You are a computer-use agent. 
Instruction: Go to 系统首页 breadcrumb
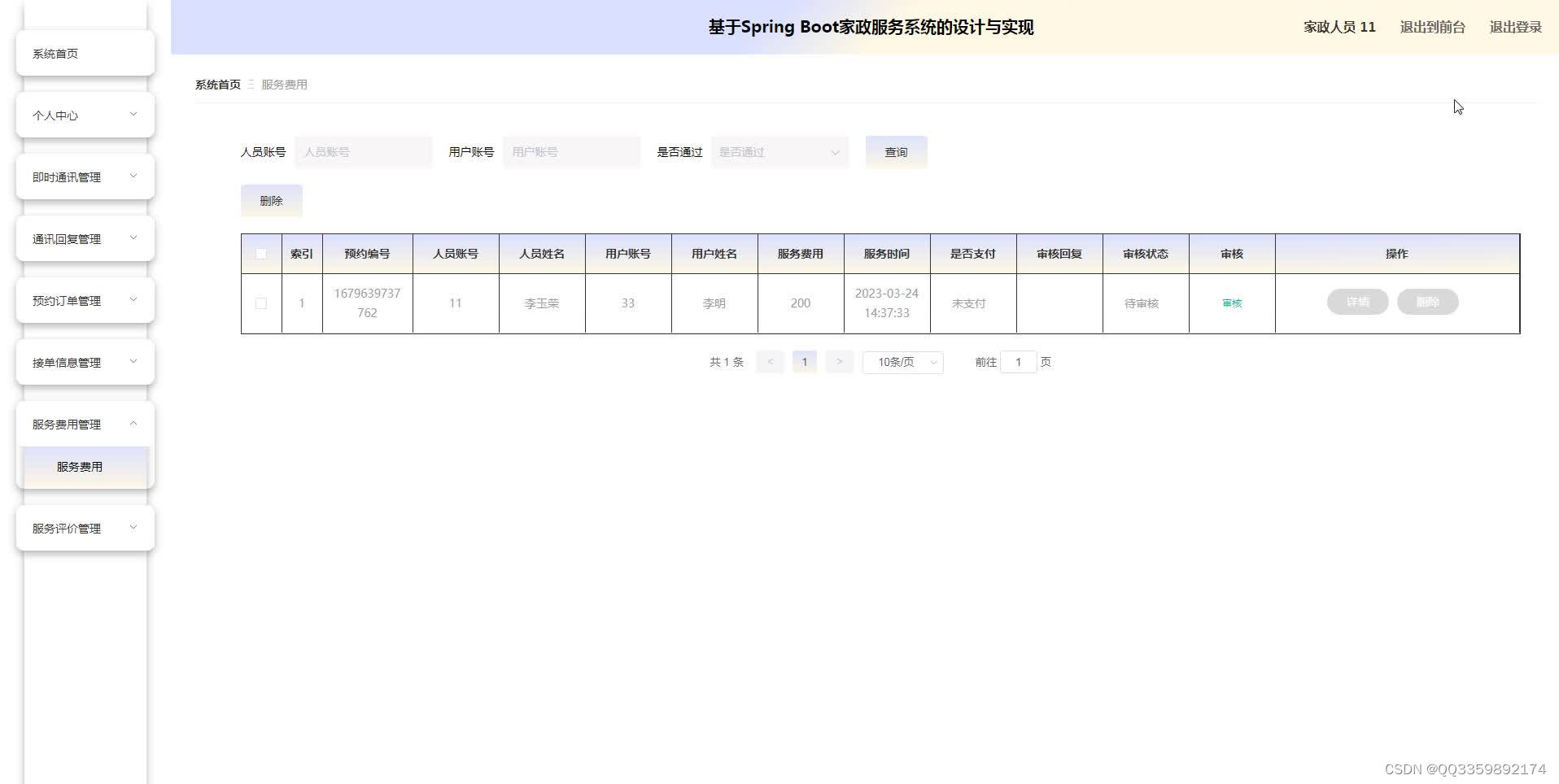tap(218, 85)
